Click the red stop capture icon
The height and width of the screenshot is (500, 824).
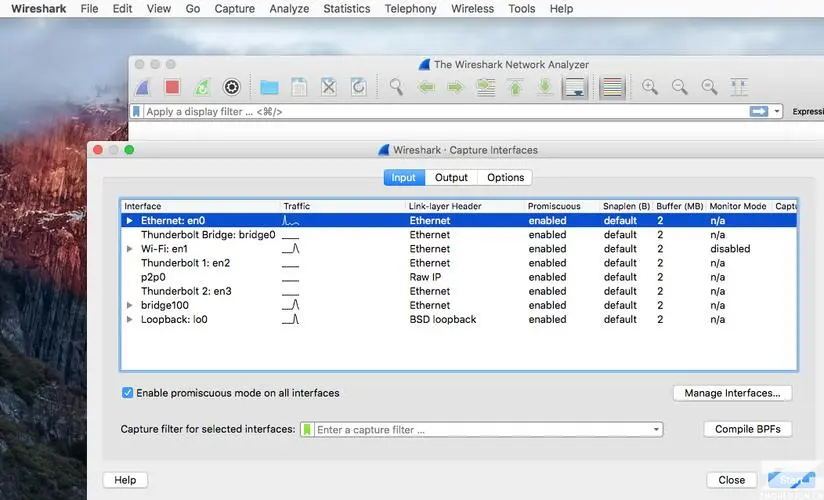(x=172, y=88)
